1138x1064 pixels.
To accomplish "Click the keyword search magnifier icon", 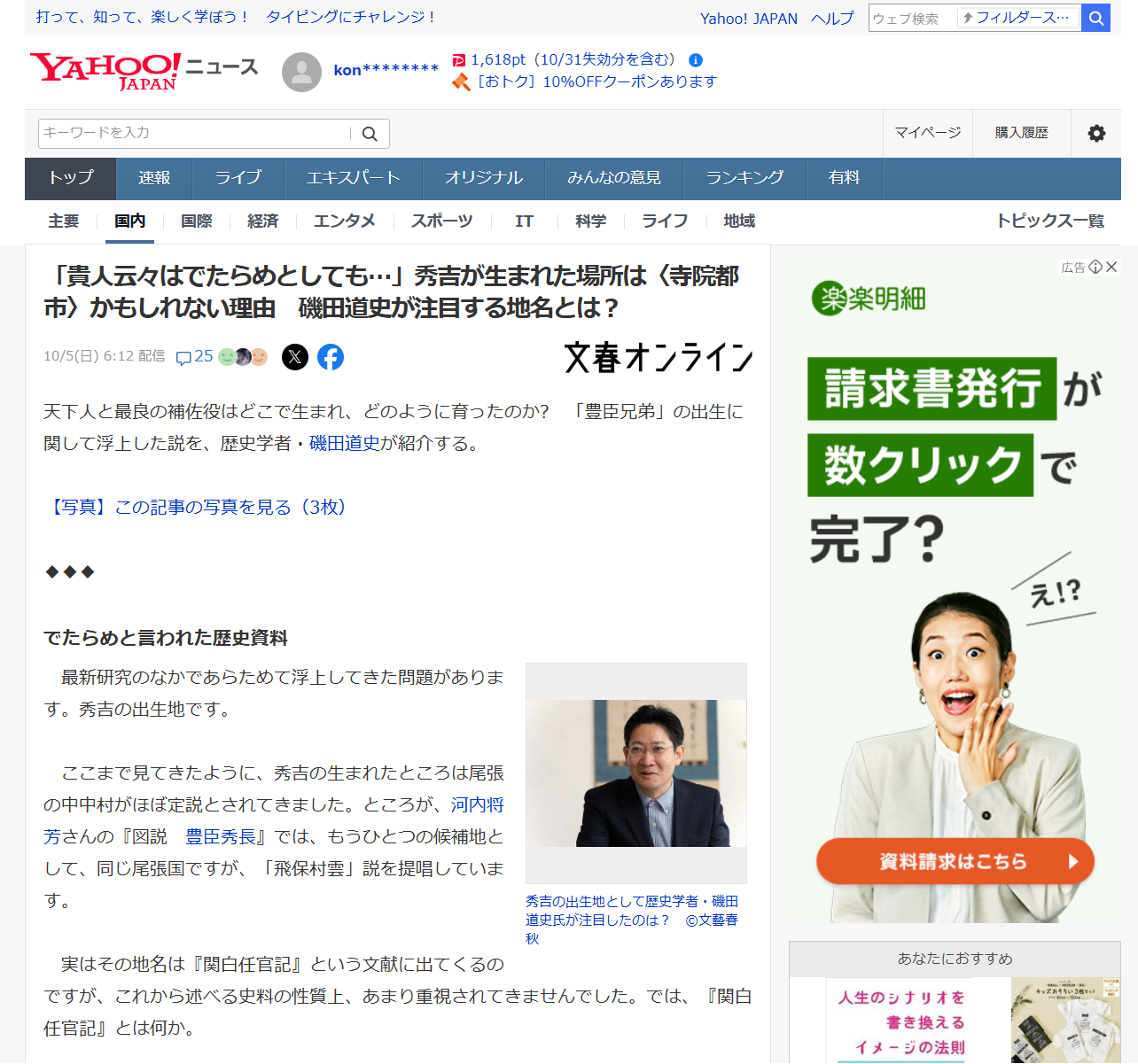I will [370, 134].
